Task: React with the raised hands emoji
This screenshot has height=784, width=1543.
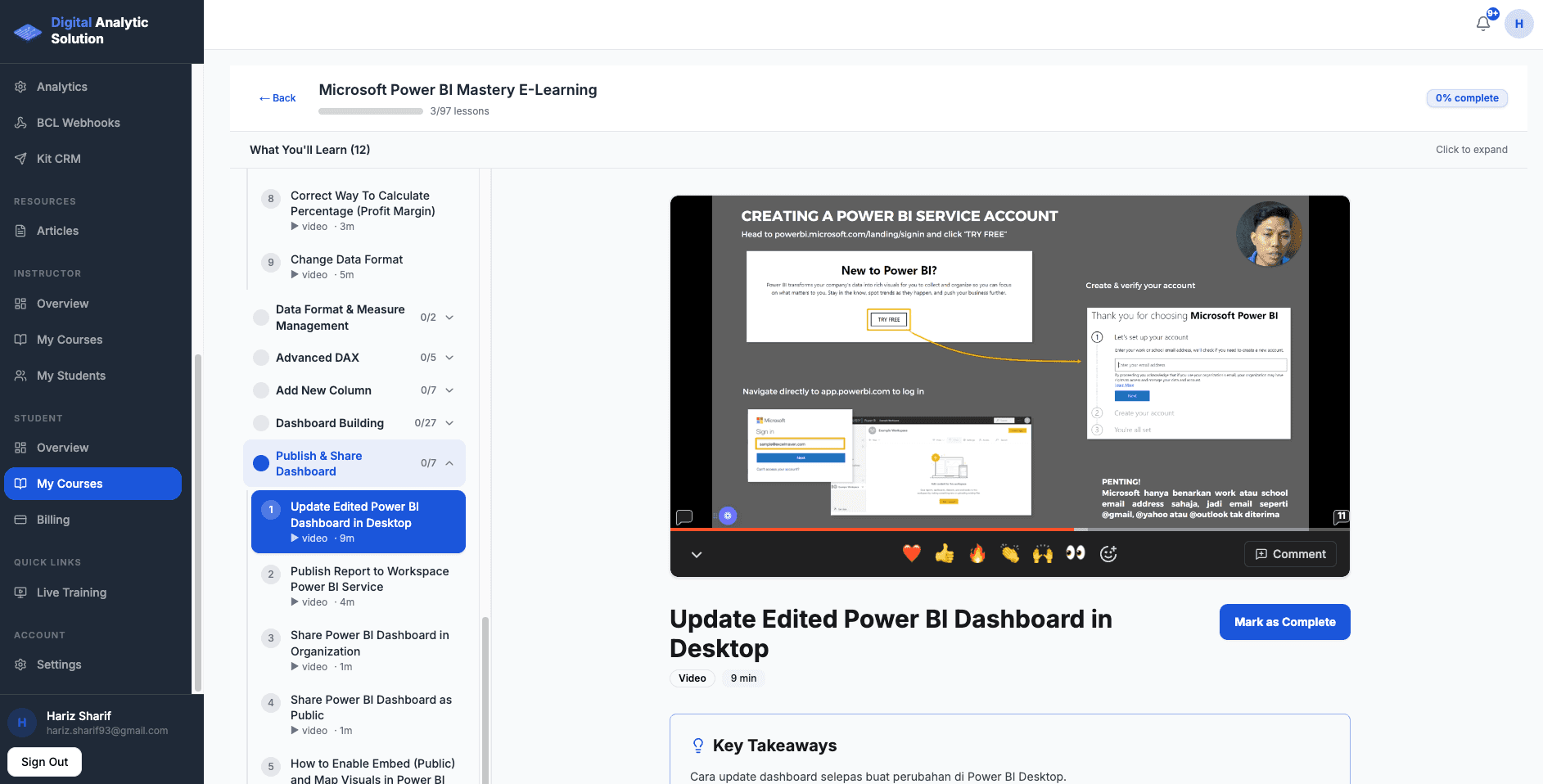Action: point(1043,554)
